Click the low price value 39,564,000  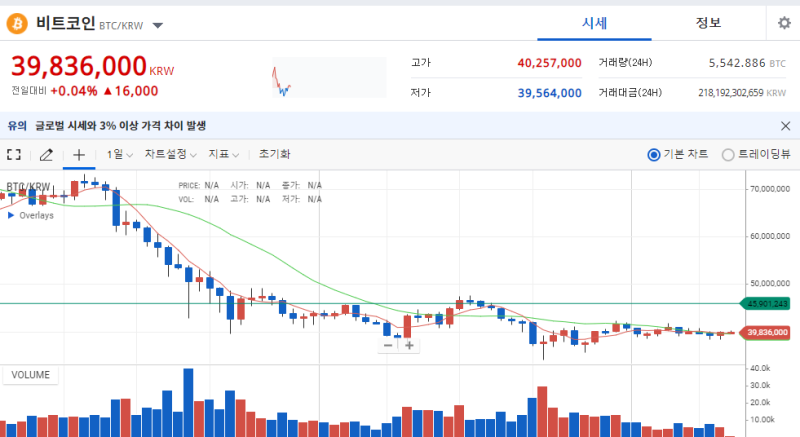click(549, 93)
